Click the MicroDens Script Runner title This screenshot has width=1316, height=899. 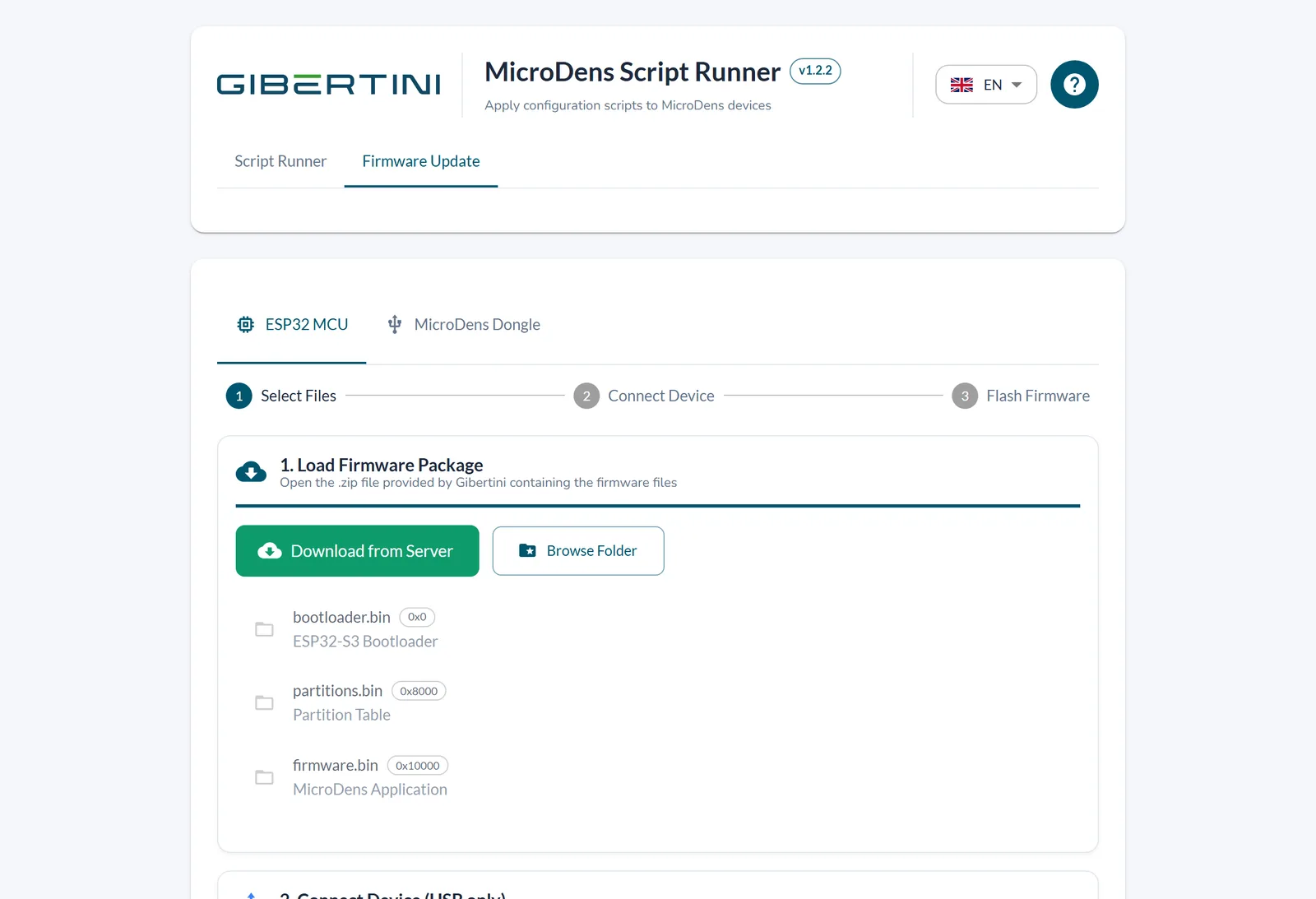pyautogui.click(x=633, y=72)
